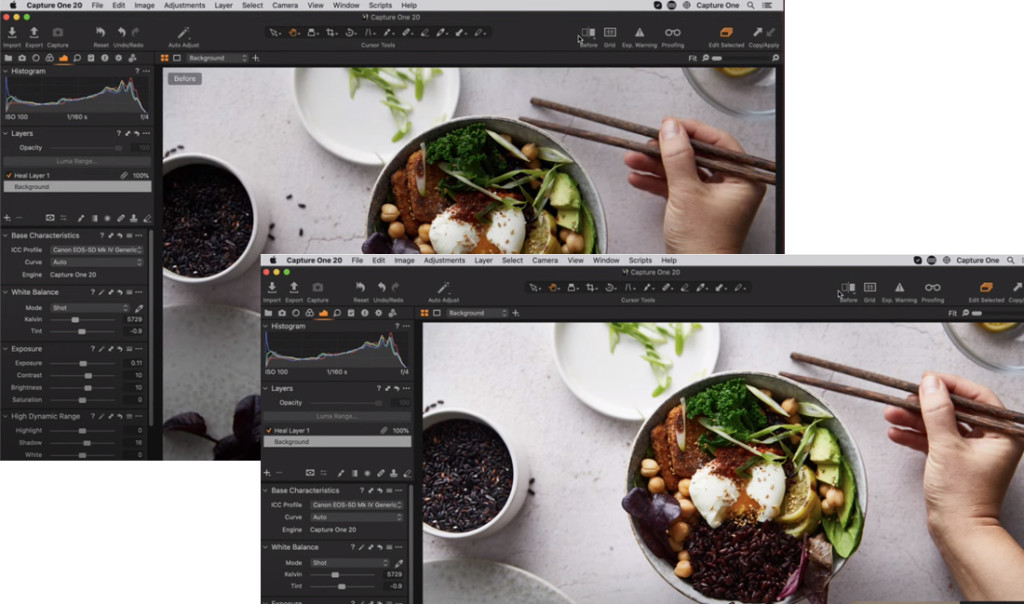This screenshot has height=604, width=1024.
Task: Click the Capture camera icon in the back window
Action: 57,32
